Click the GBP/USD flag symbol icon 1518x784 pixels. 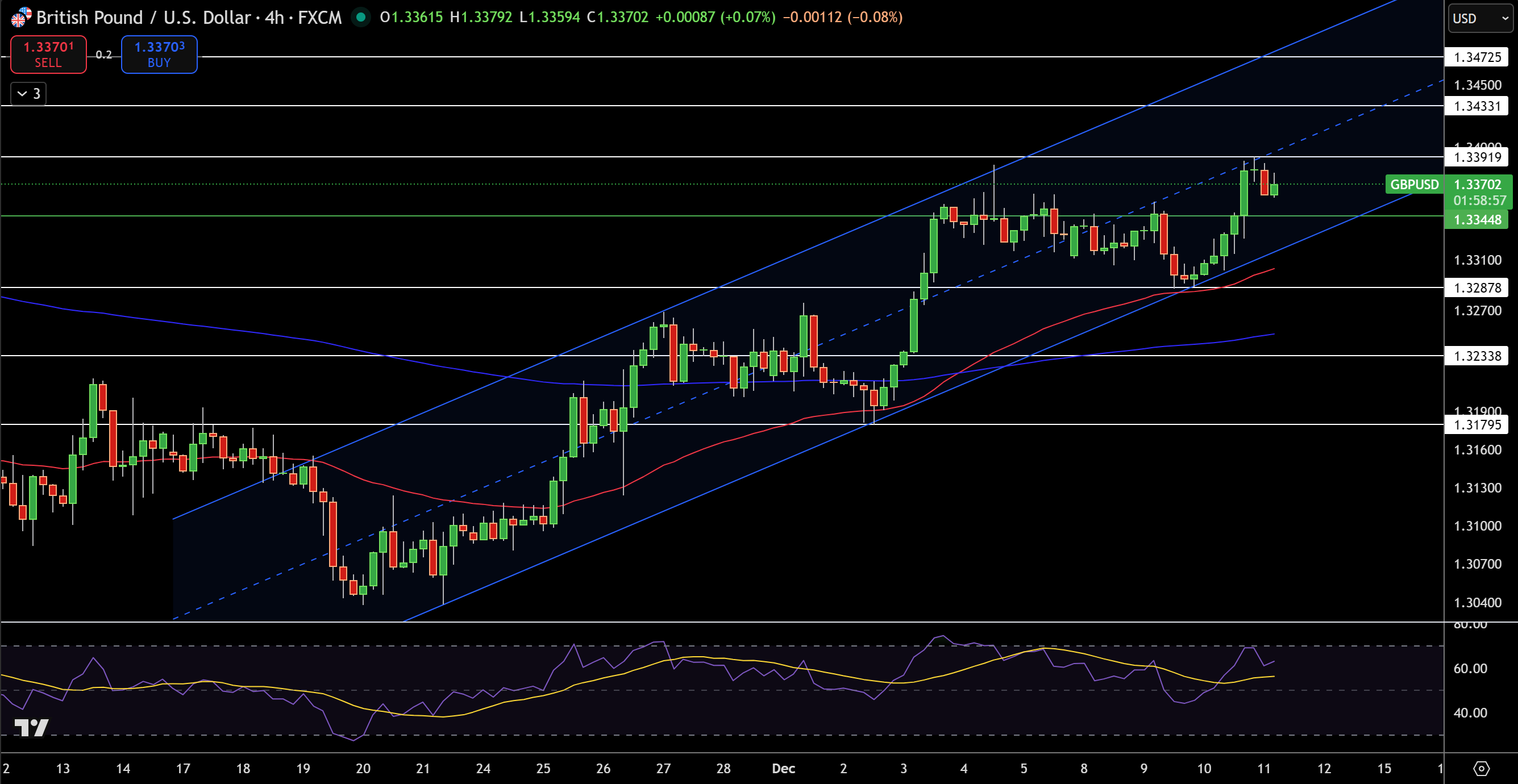pyautogui.click(x=20, y=17)
